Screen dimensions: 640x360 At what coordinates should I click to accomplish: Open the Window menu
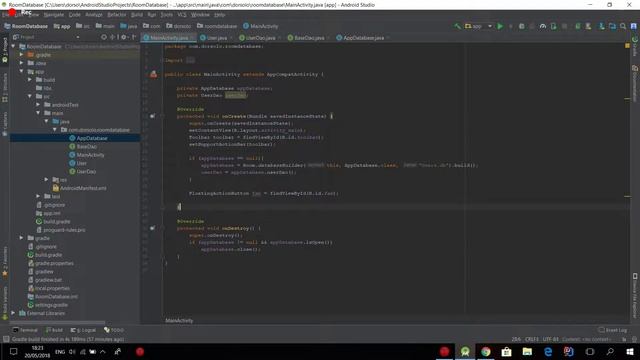[x=200, y=15]
